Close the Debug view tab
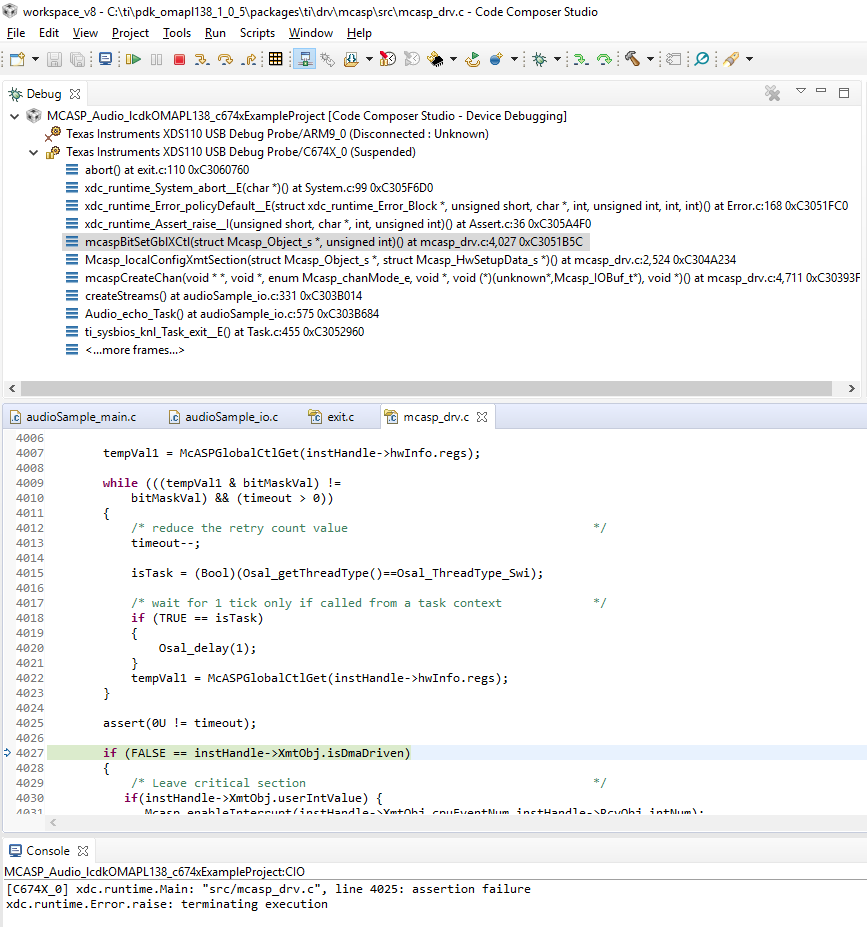867x927 pixels. 75,94
